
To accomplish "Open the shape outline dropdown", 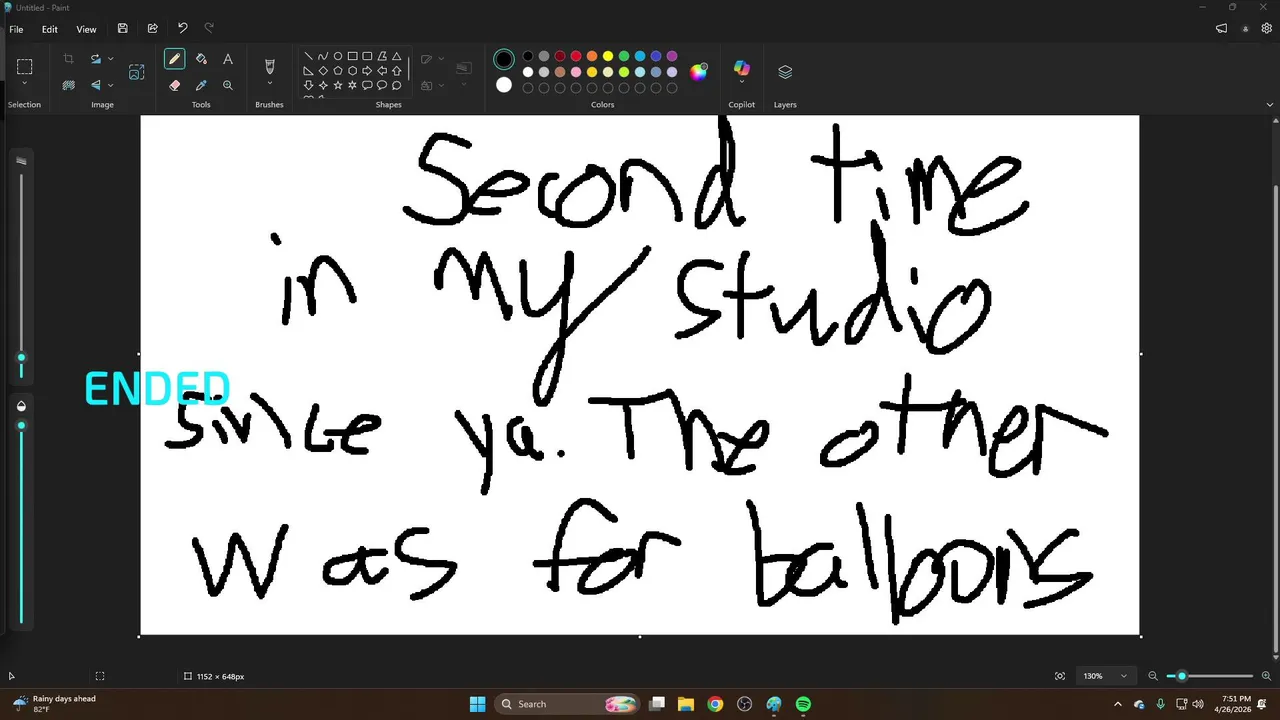I will [441, 59].
